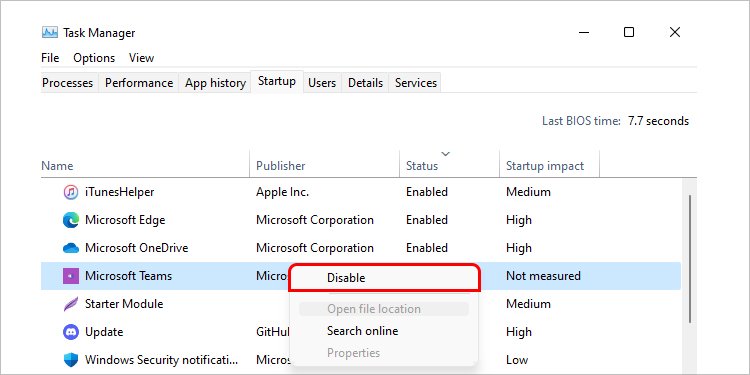Sort by the Status column chevron
Viewport: 750px width, 375px height.
coord(445,154)
